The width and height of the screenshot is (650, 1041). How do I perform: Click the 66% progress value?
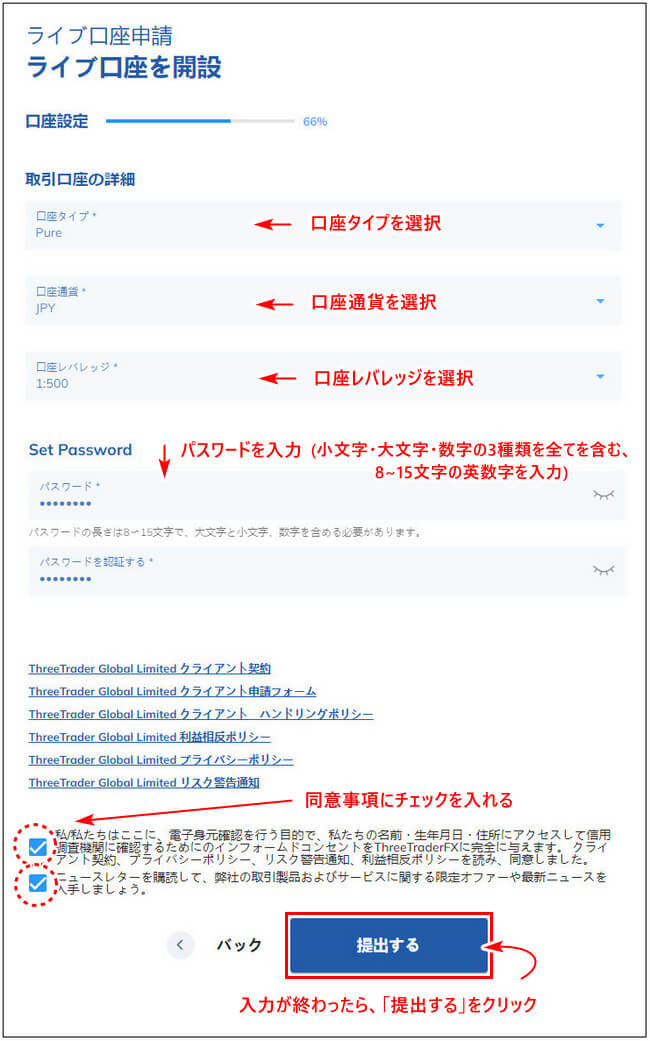315,122
